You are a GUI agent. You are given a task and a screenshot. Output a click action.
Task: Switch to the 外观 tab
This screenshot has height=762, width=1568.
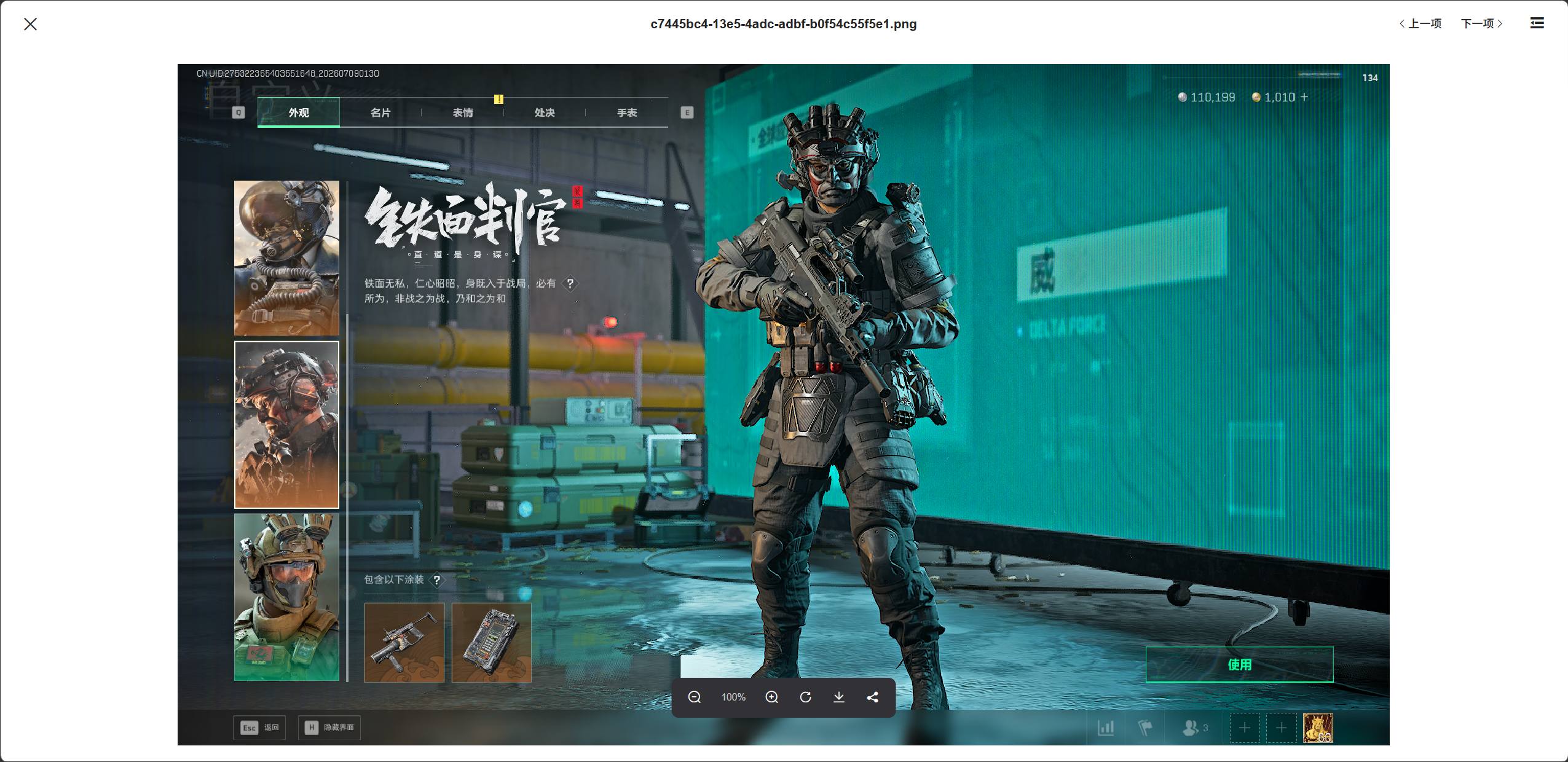[299, 112]
